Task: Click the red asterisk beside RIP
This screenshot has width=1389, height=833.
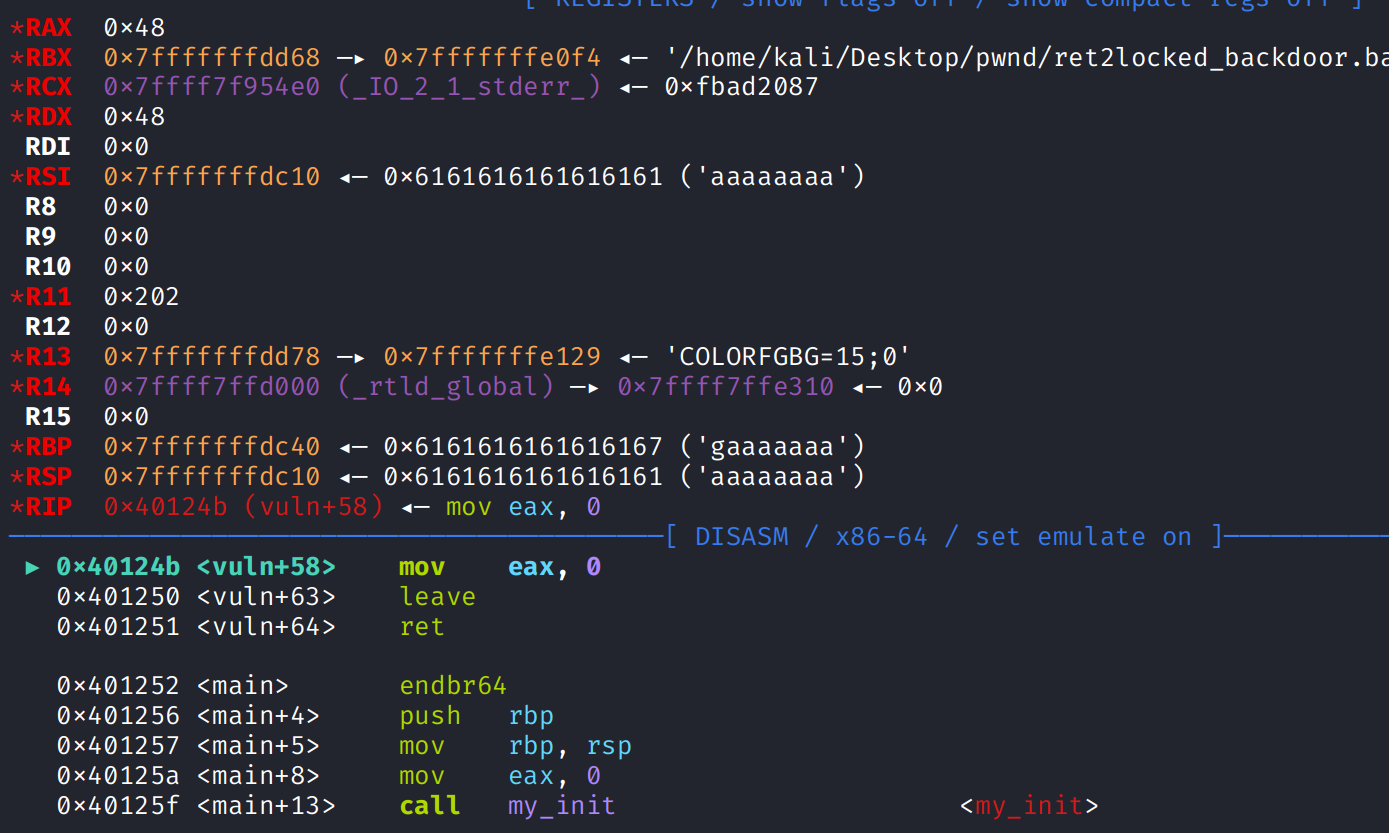Action: (16, 508)
